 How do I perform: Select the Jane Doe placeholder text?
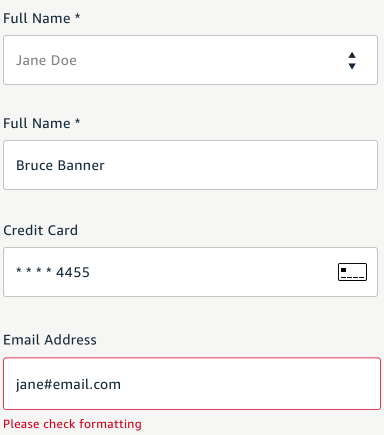pos(46,60)
